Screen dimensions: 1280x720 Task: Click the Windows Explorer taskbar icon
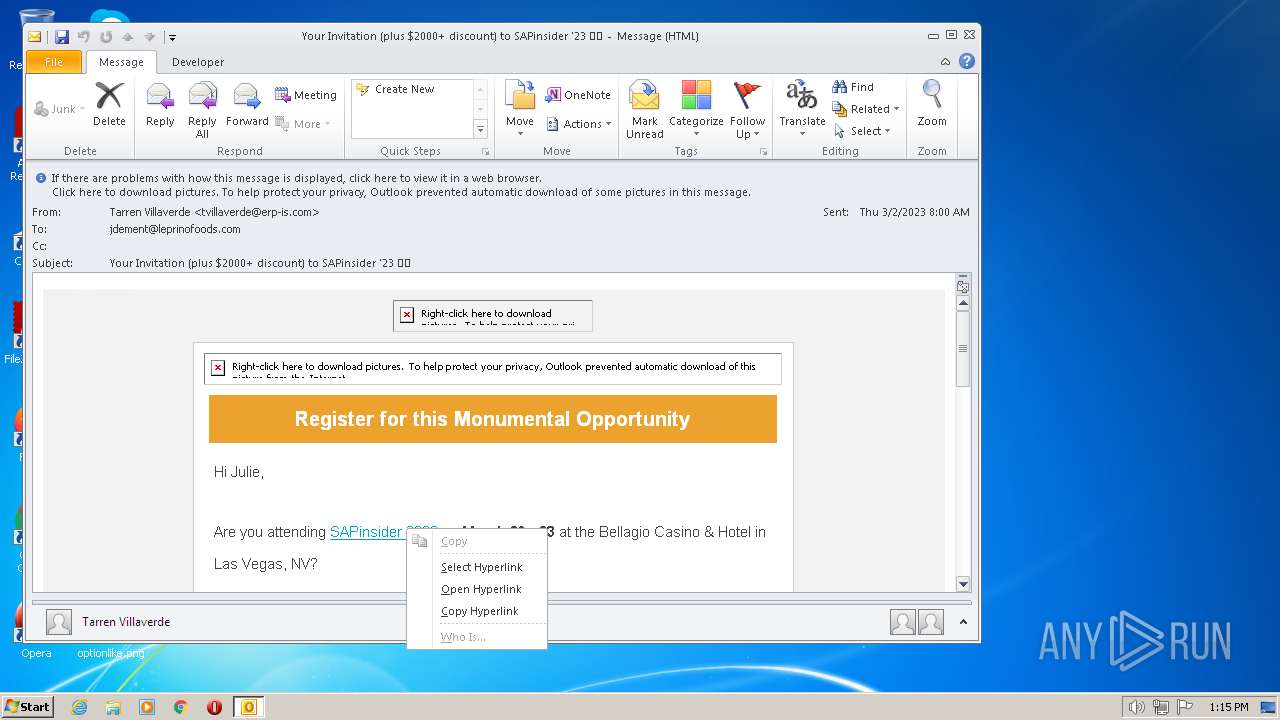point(113,707)
